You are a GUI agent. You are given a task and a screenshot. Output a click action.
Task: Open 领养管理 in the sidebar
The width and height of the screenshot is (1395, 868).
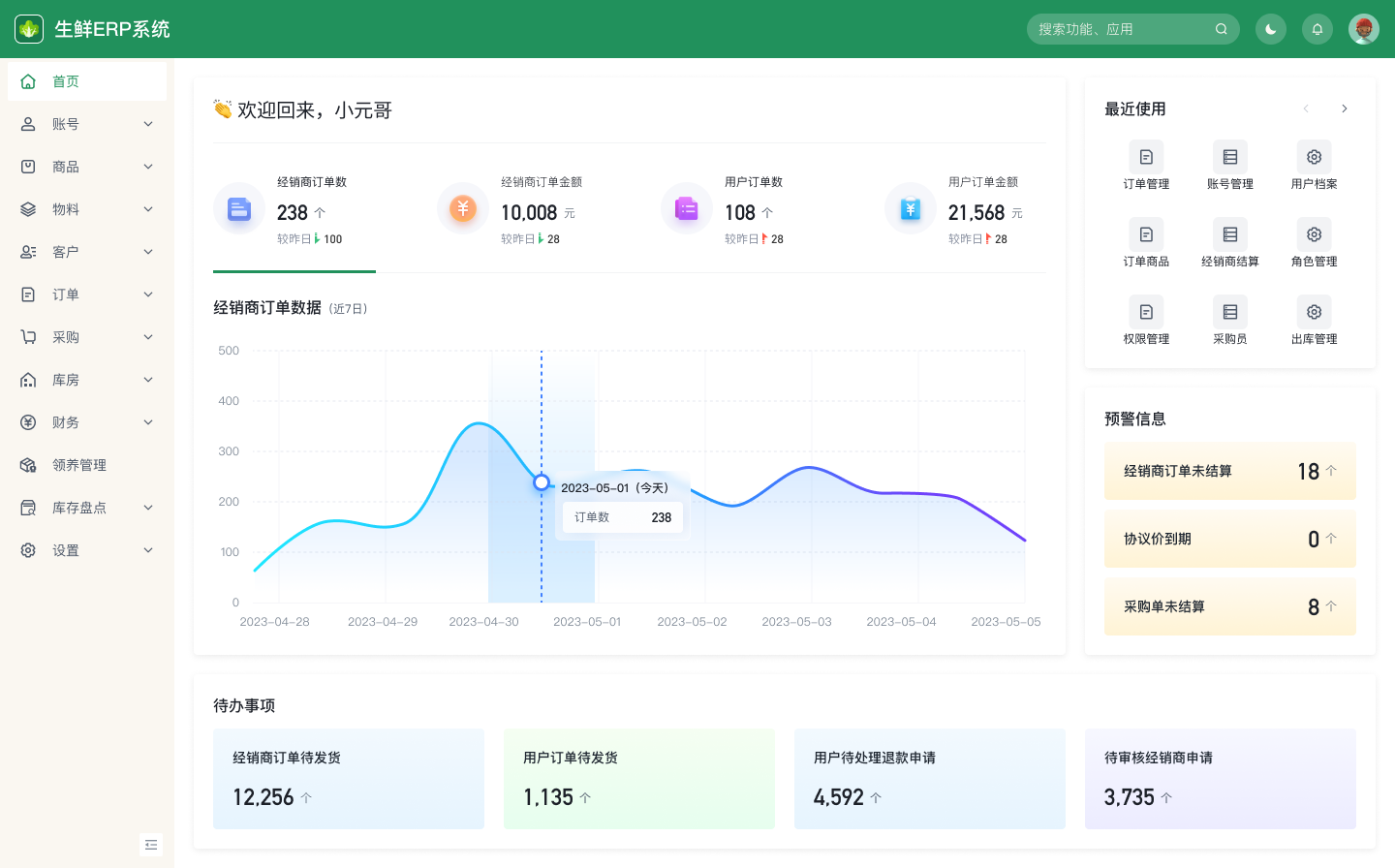(87, 465)
